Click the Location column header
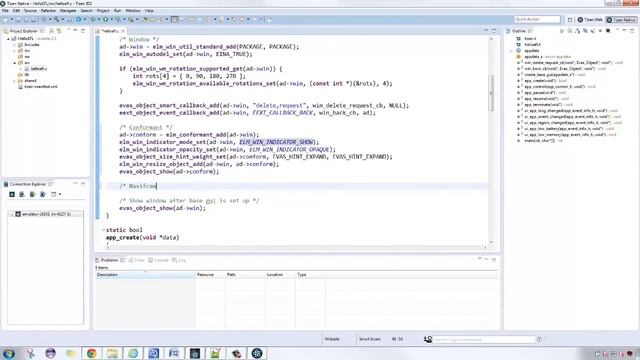The image size is (640, 360). (x=280, y=275)
